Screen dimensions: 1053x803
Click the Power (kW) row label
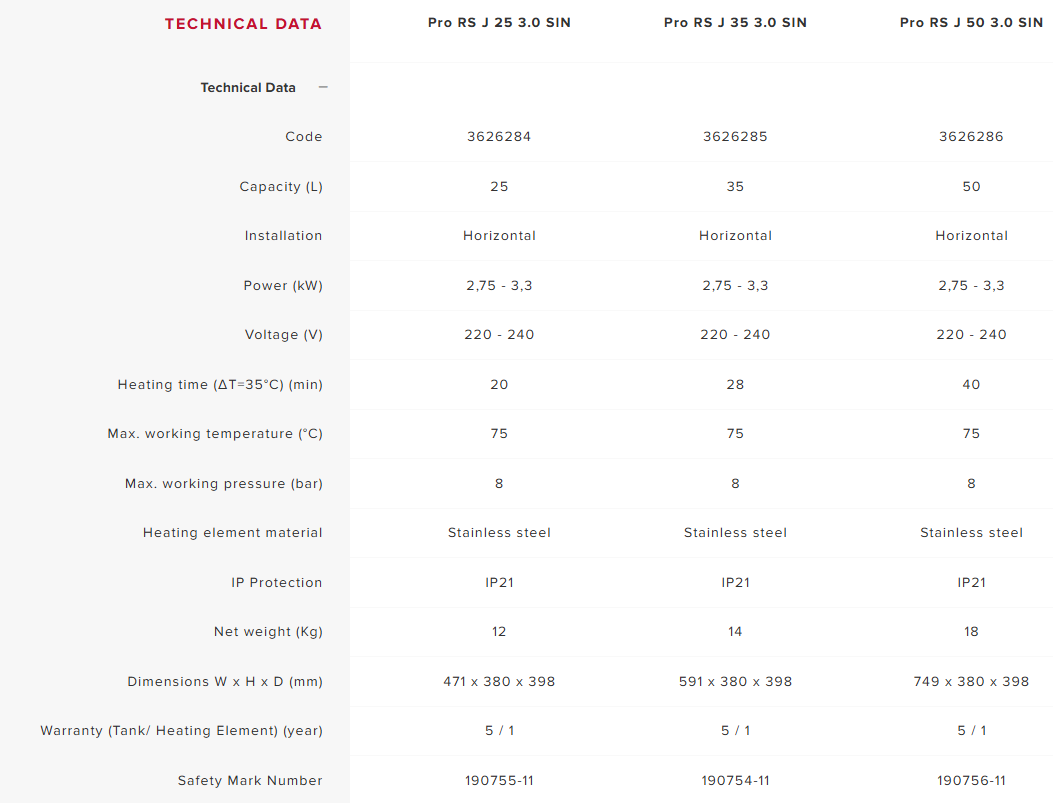(283, 285)
